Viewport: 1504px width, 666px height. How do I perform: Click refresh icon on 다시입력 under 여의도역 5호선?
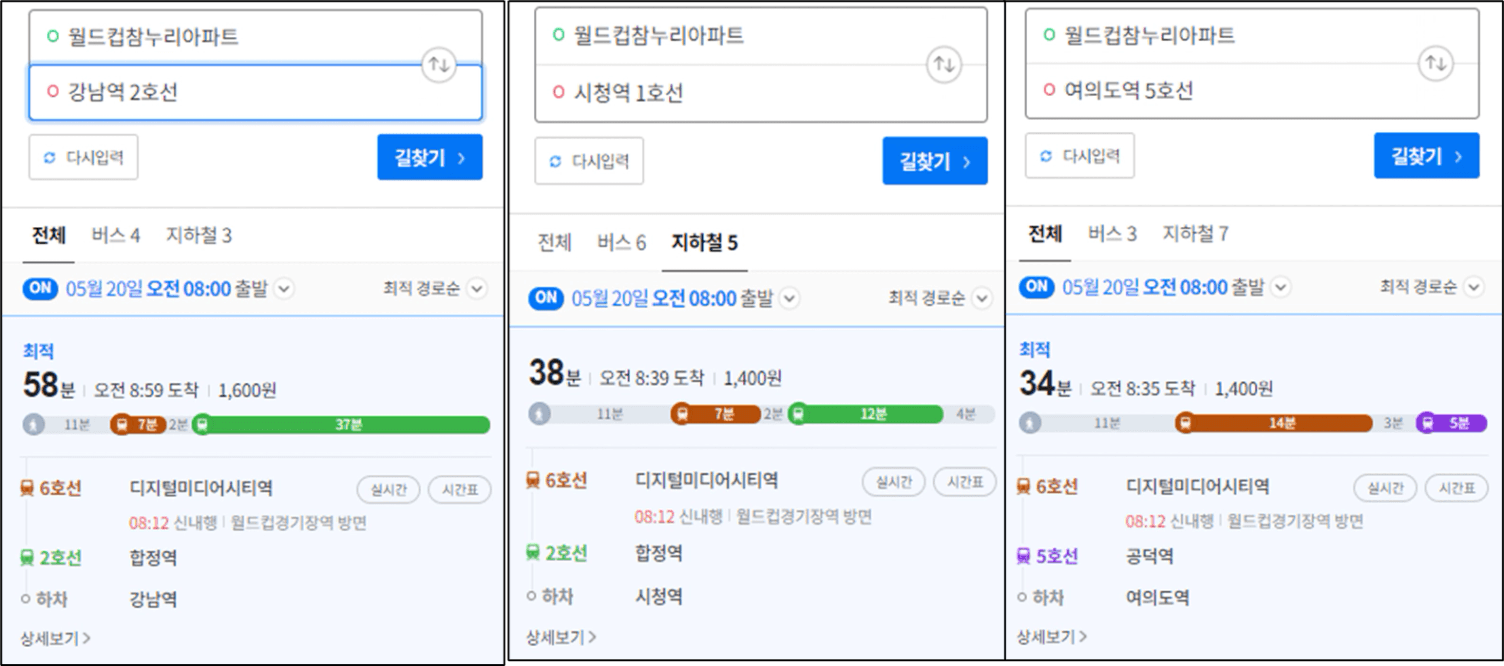(x=1047, y=156)
